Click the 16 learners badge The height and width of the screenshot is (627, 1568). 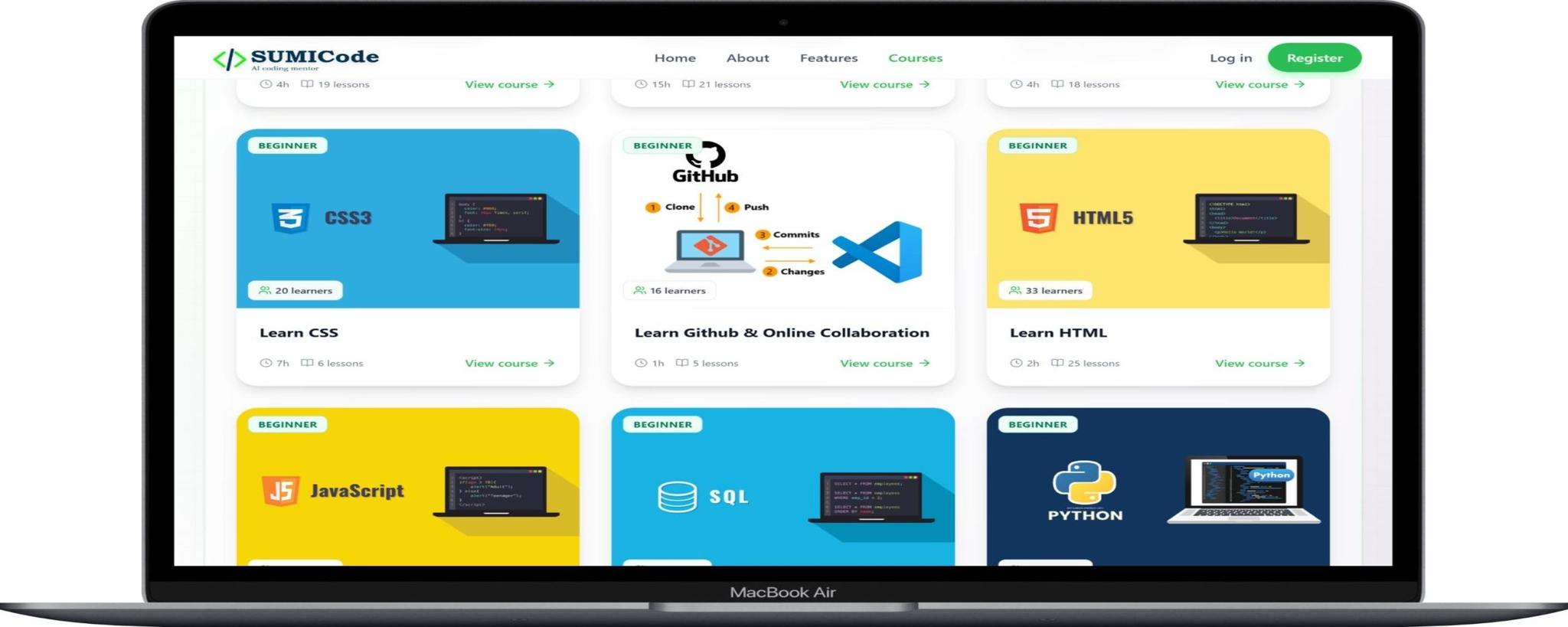pyautogui.click(x=669, y=290)
